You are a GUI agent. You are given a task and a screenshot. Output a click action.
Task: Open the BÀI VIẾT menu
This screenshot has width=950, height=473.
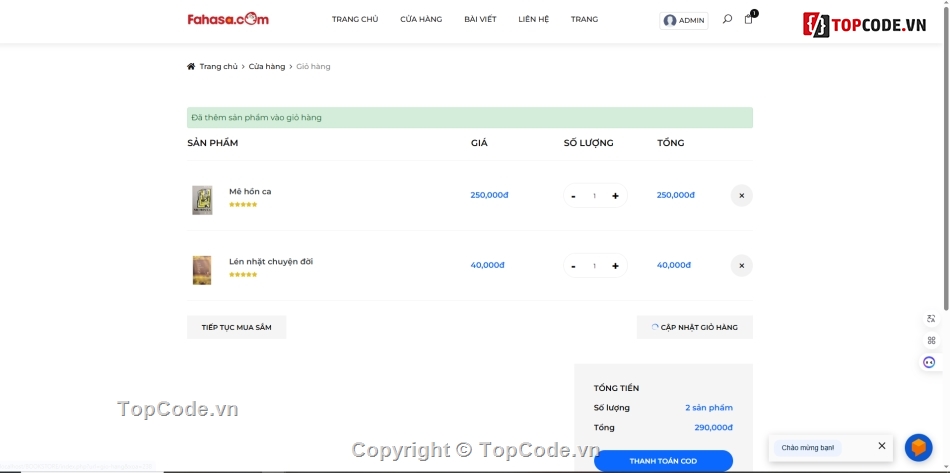[480, 19]
